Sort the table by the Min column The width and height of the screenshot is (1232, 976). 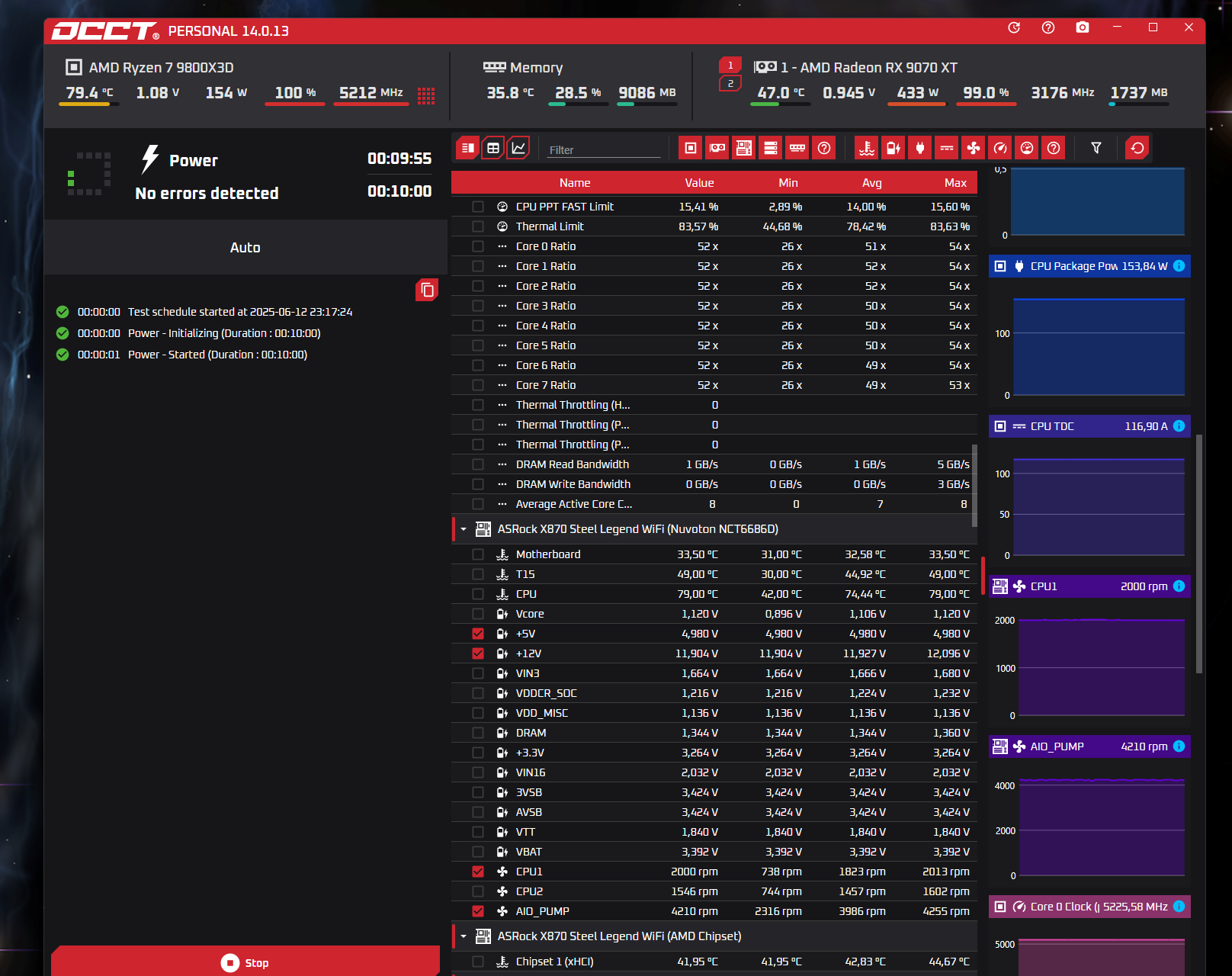click(788, 183)
